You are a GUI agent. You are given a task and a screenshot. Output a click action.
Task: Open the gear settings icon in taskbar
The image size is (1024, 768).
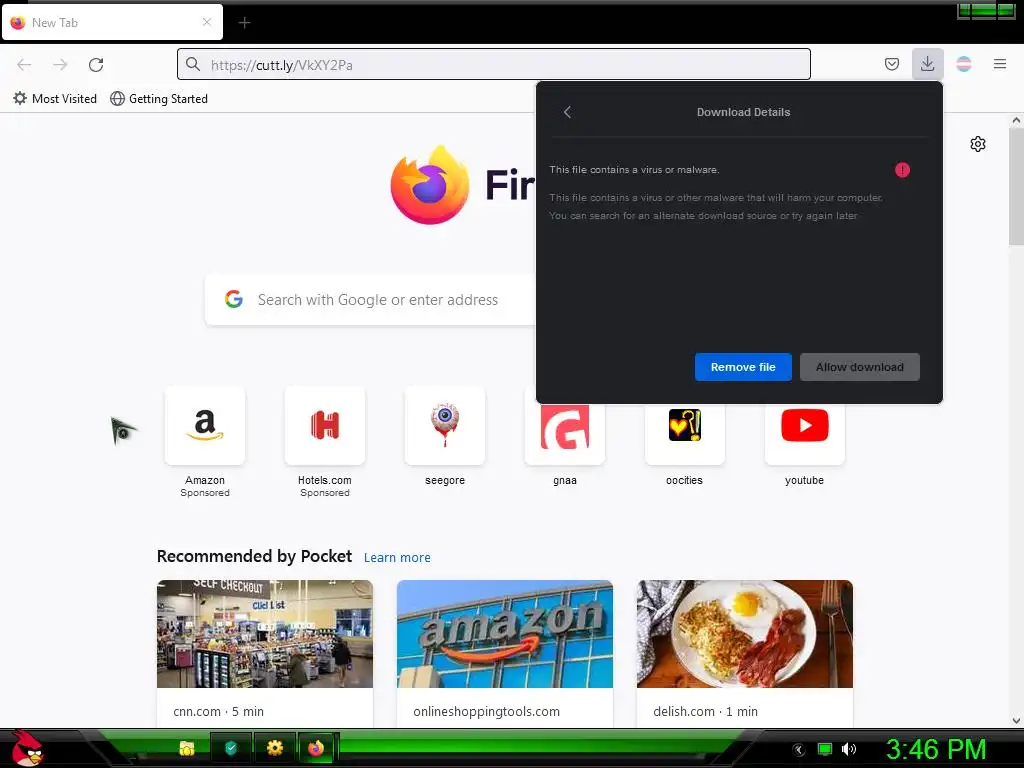click(274, 748)
